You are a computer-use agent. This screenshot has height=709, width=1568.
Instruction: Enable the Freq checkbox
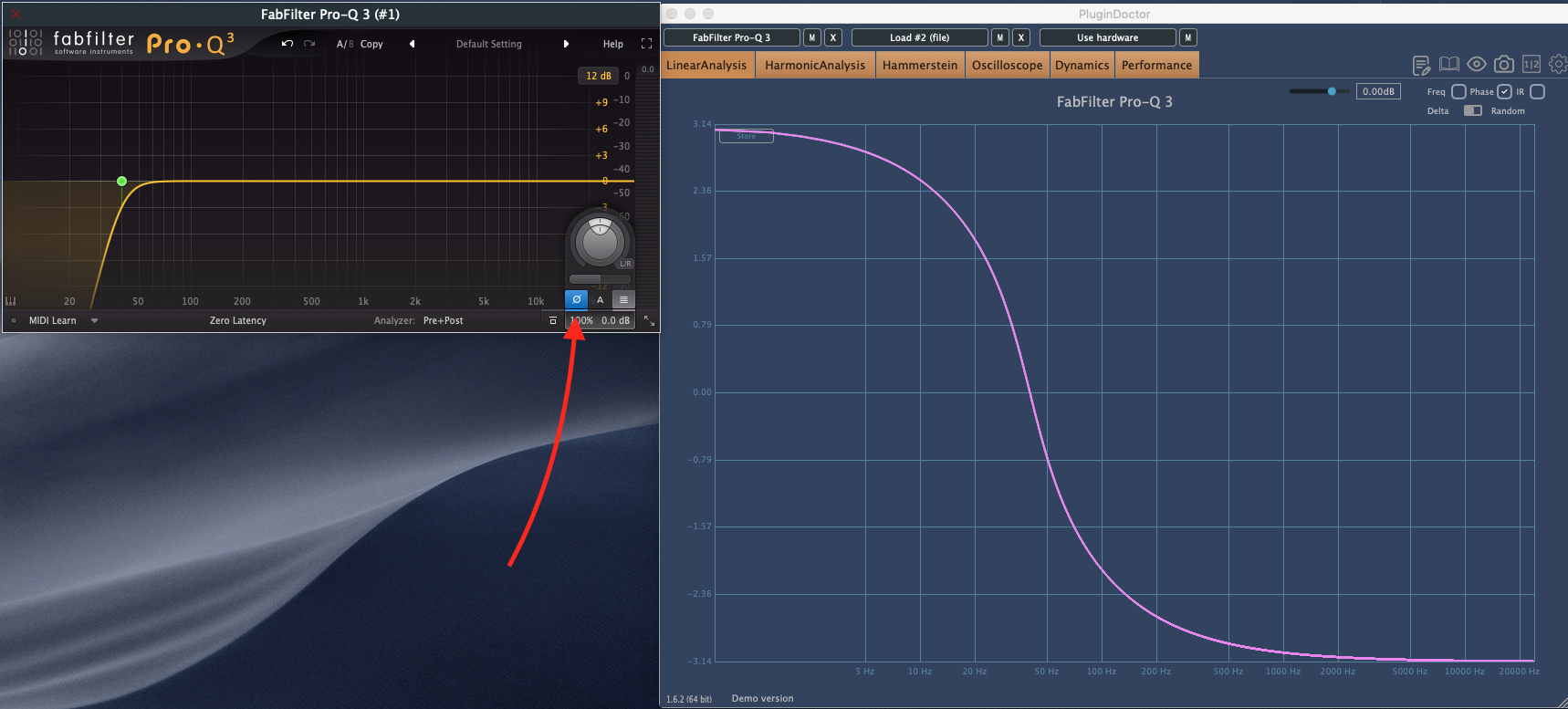click(x=1458, y=91)
